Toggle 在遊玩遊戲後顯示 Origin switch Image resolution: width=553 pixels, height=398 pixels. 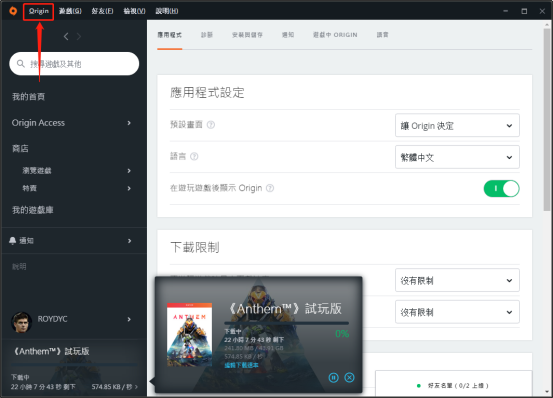point(501,189)
